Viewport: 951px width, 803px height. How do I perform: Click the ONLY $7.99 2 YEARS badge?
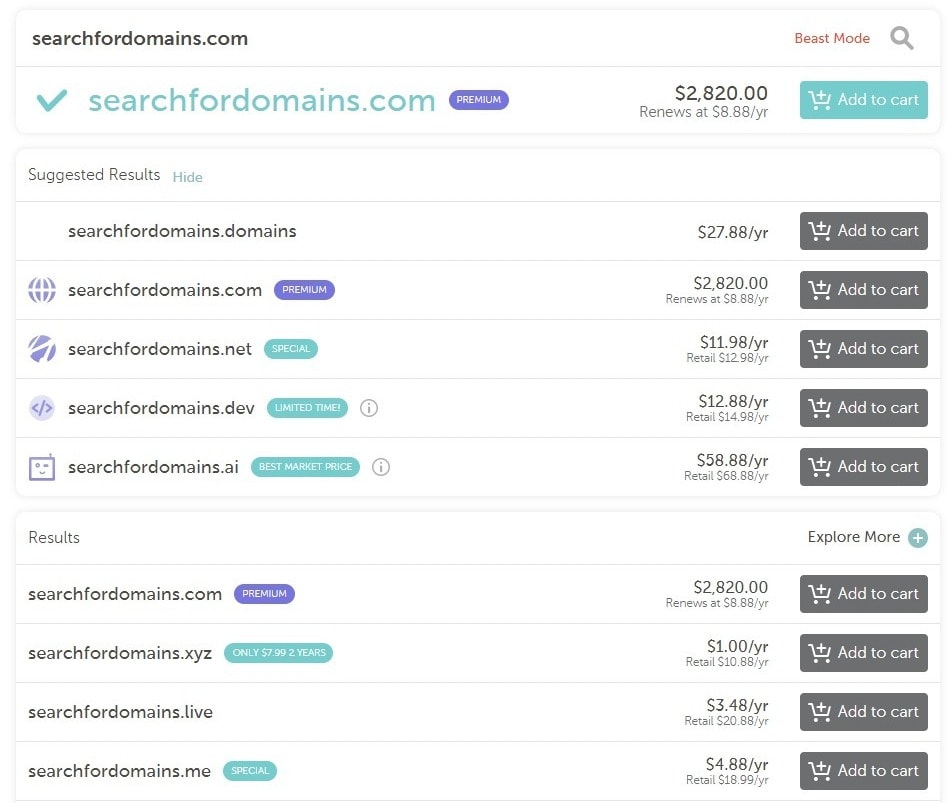tap(278, 653)
